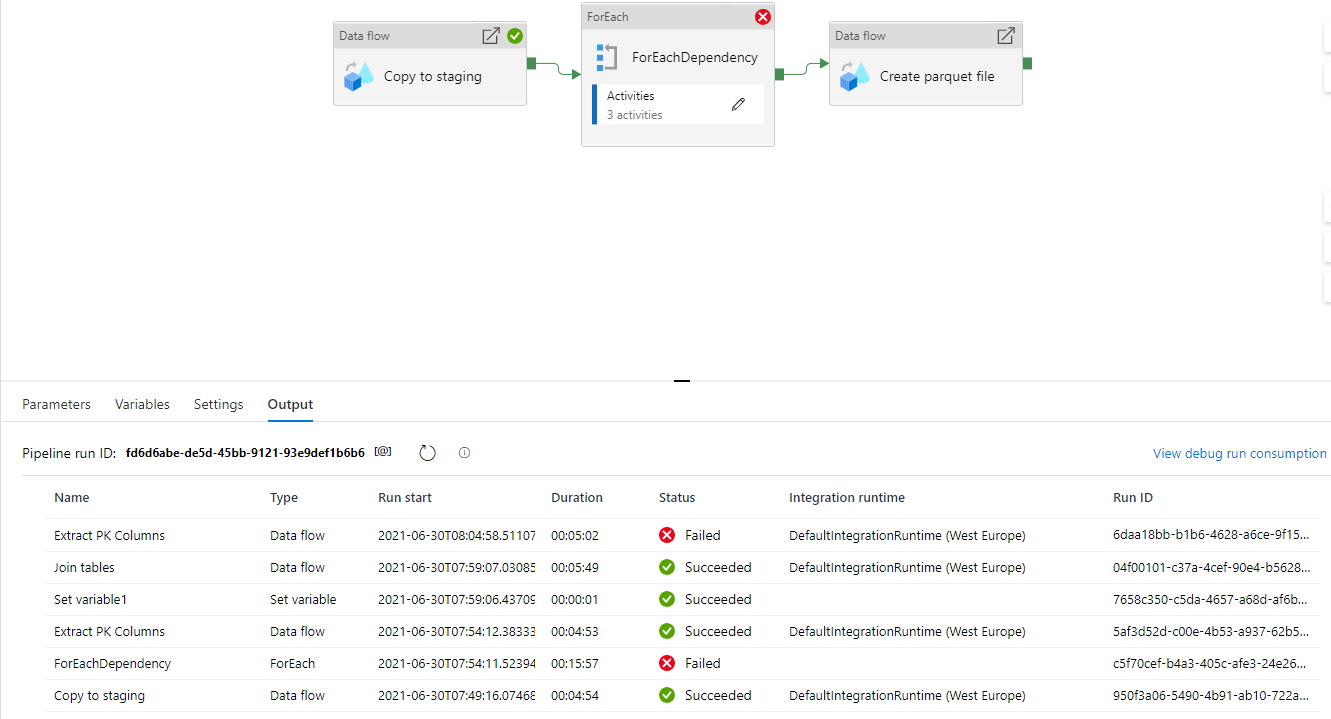This screenshot has height=719, width=1331.
Task: Click Failed status icon of ForEachDependency row
Action: (667, 663)
